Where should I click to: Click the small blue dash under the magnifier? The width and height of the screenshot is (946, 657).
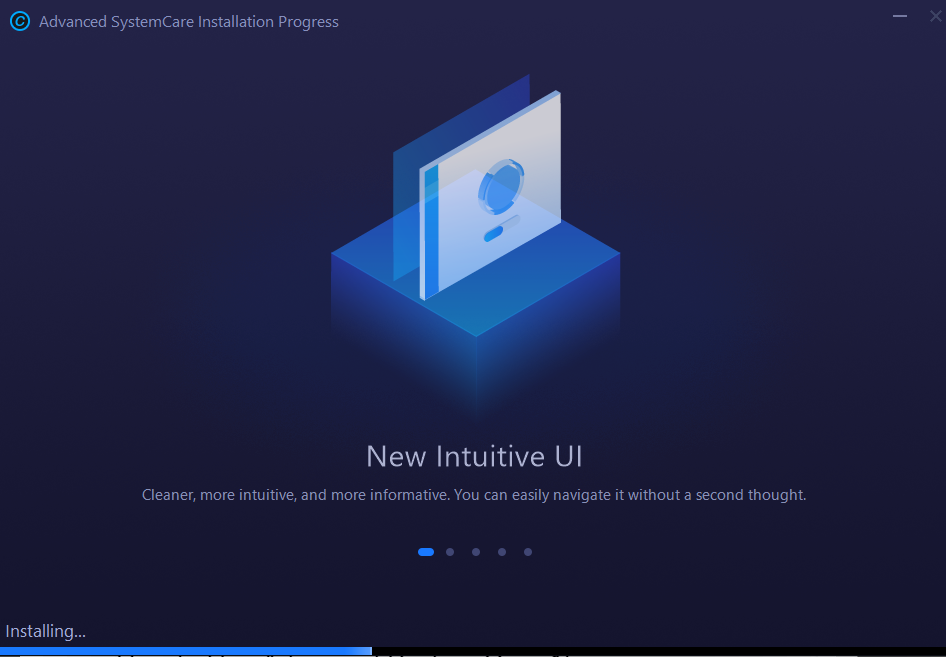click(x=493, y=232)
